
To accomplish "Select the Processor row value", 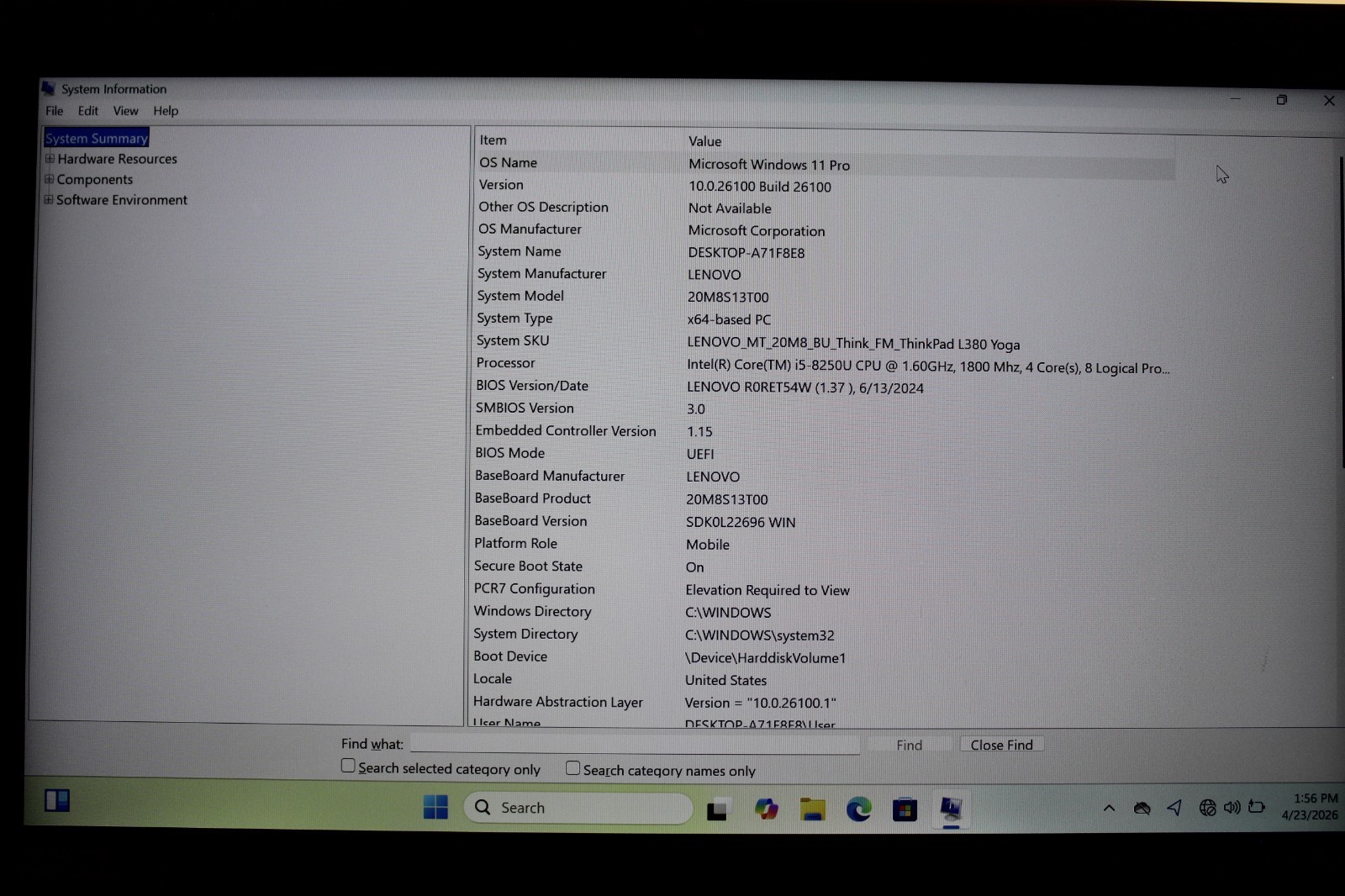I will pos(928,366).
